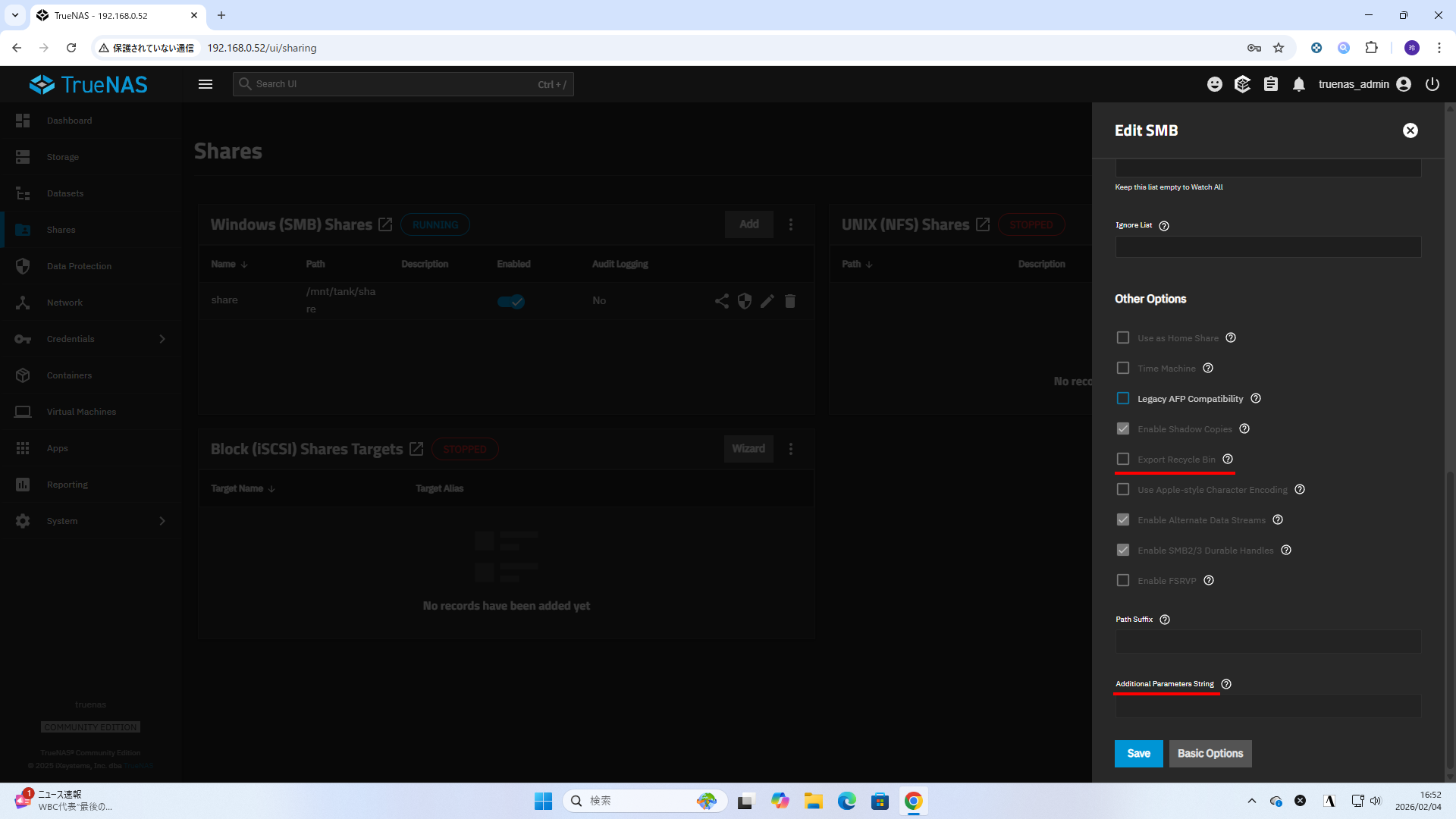Open the Jobs clipboard icon in header
The image size is (1456, 819).
[1271, 84]
